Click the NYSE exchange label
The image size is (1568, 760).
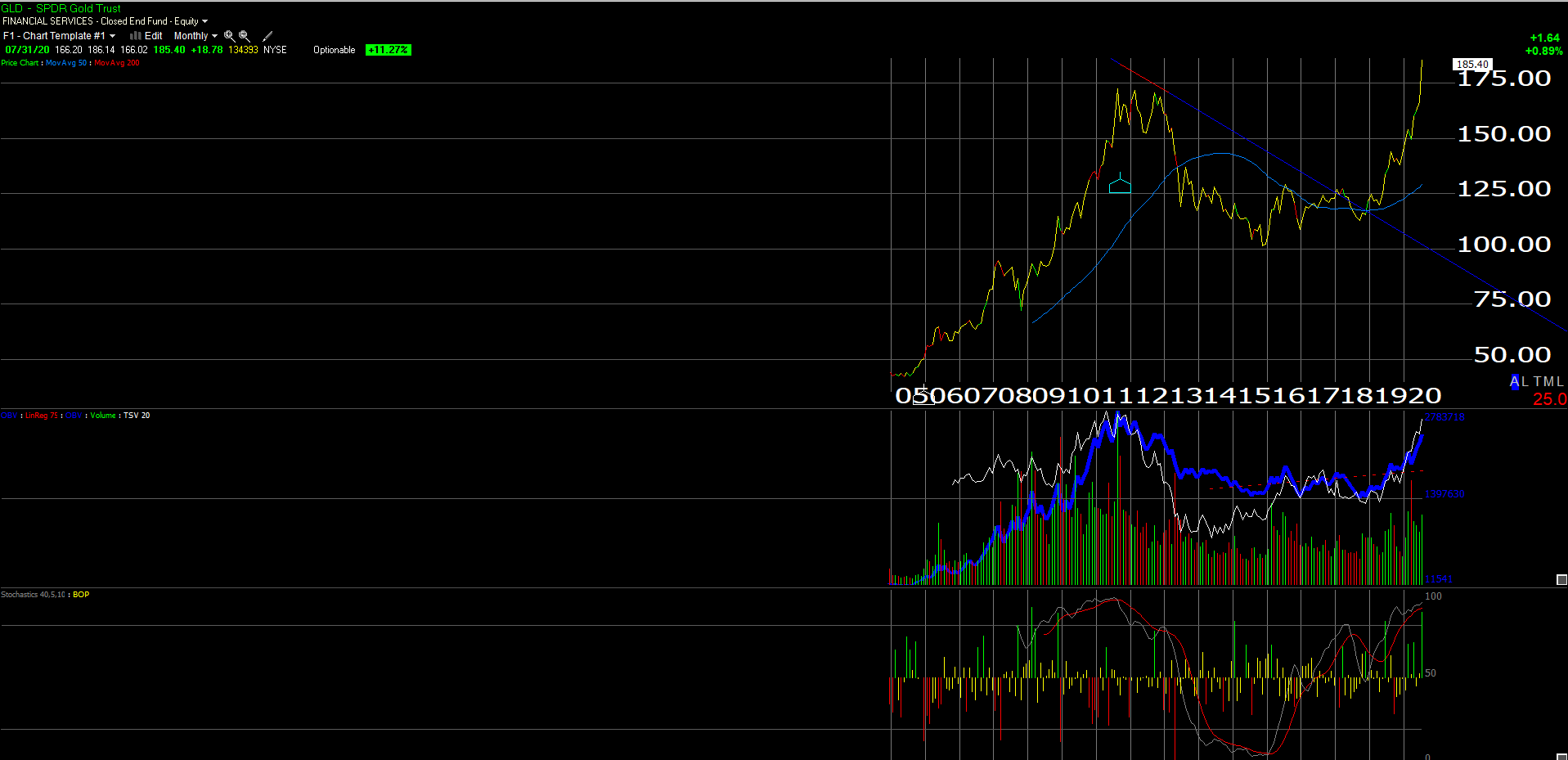coord(275,50)
